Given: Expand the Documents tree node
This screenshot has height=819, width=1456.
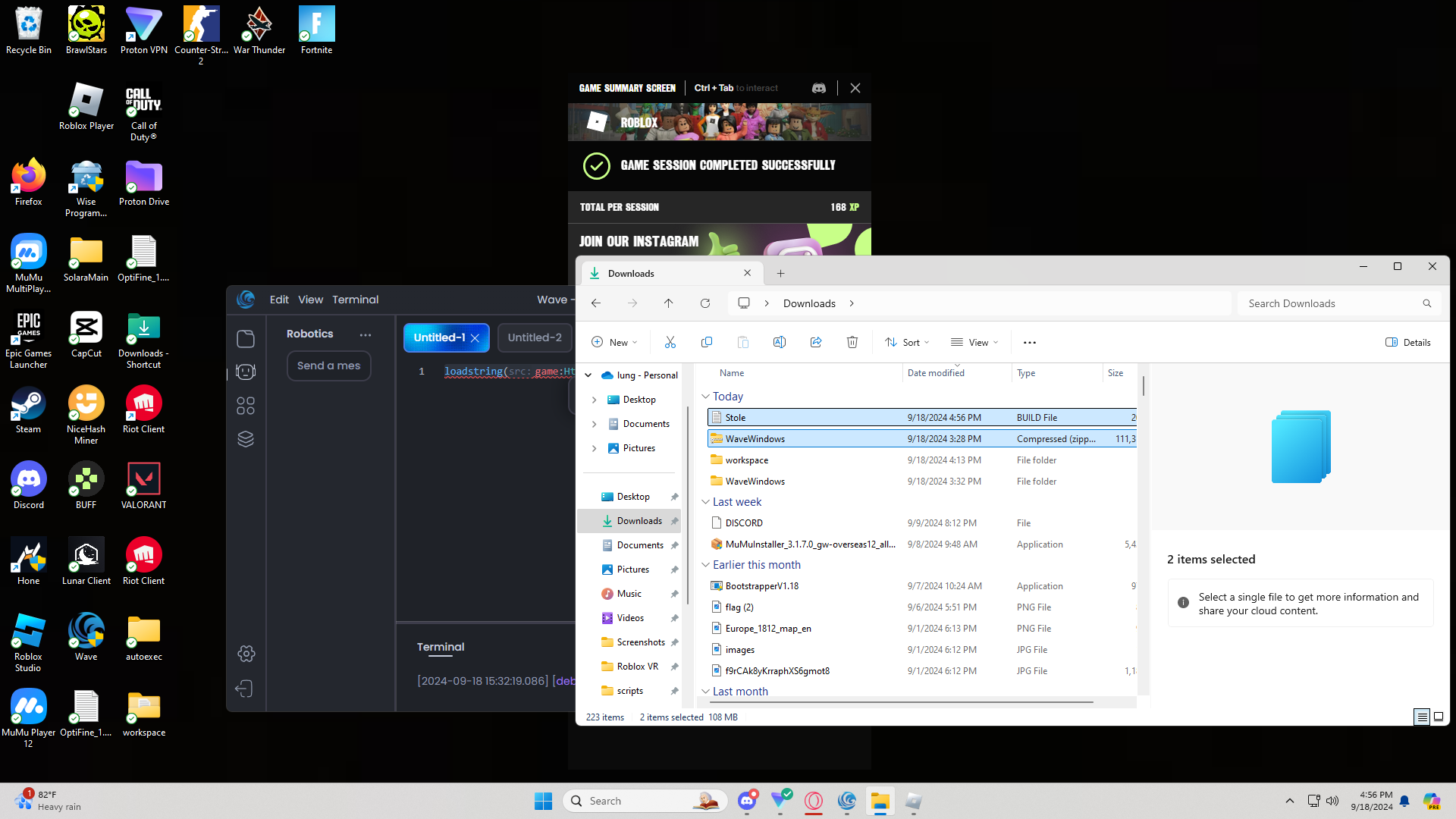Looking at the screenshot, I should 594,424.
